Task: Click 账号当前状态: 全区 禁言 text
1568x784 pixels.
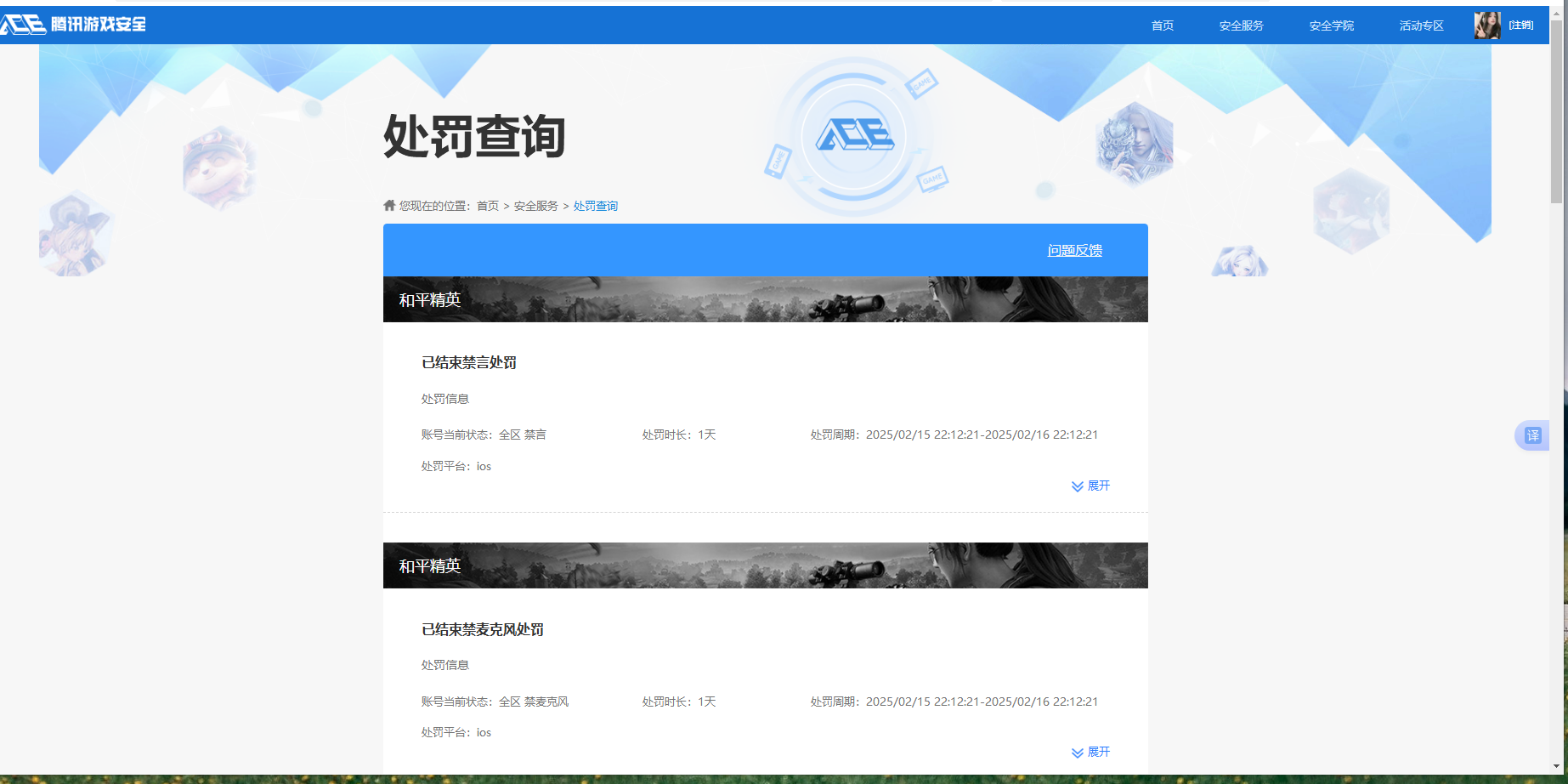Action: [484, 435]
